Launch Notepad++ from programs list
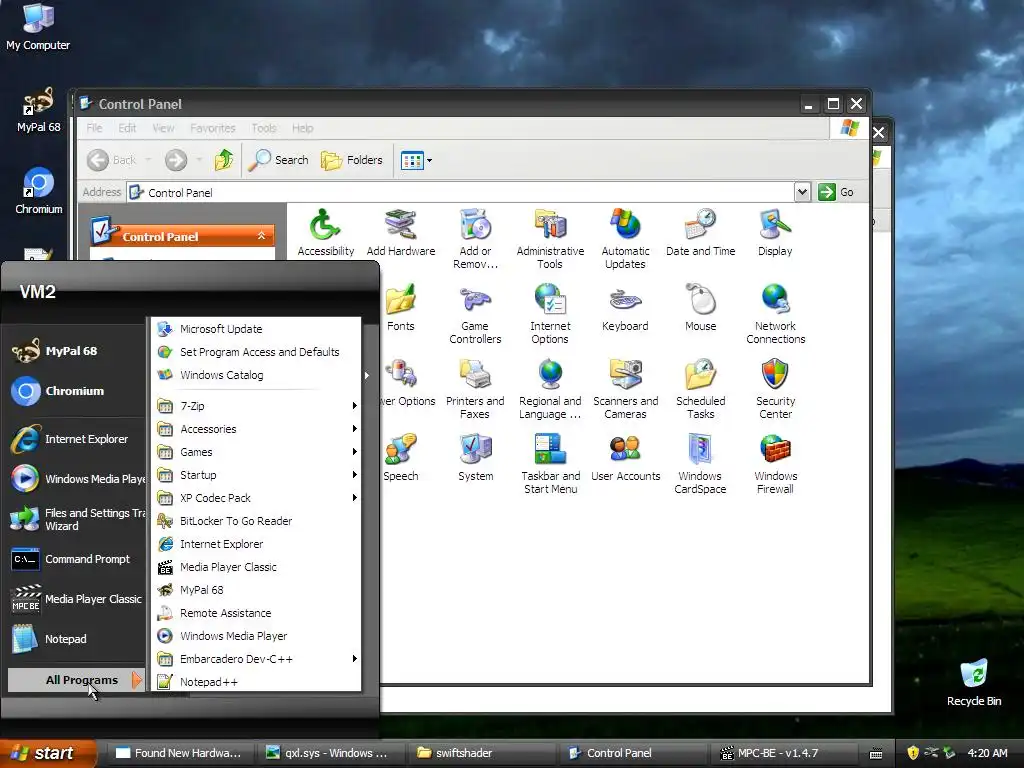Image resolution: width=1024 pixels, height=768 pixels. point(257,682)
